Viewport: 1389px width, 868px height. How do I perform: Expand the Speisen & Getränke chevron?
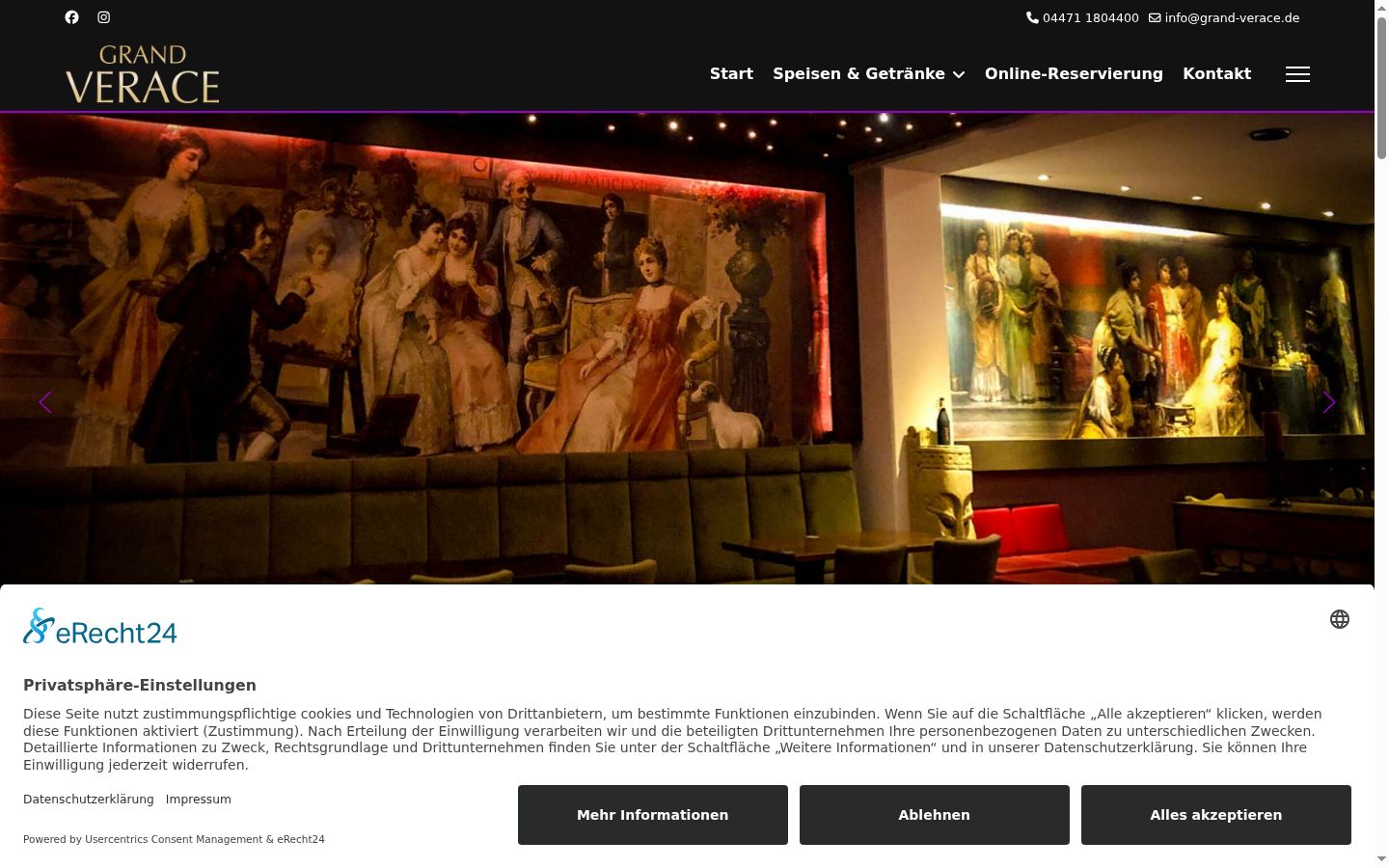[959, 74]
